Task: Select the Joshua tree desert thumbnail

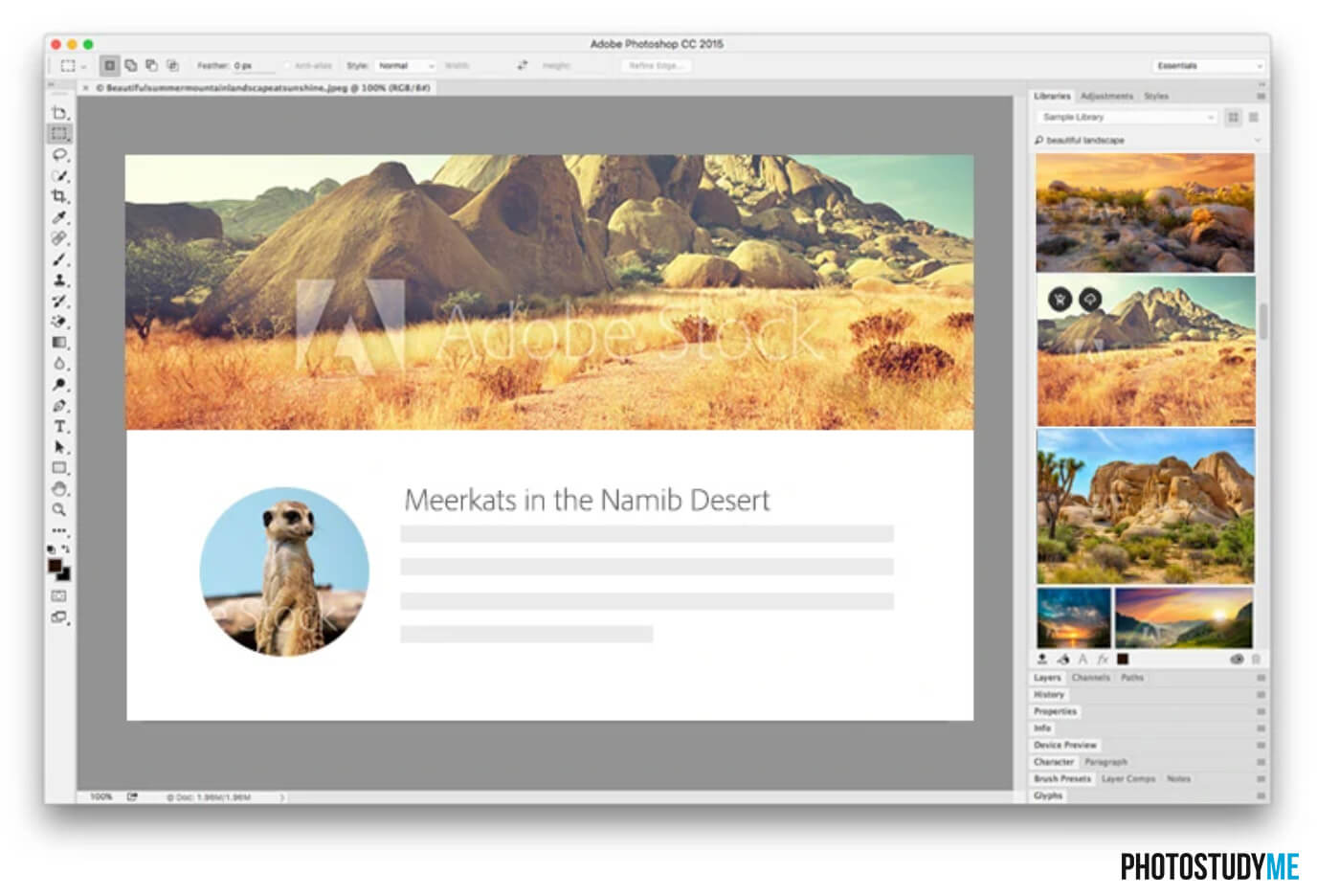Action: [1145, 506]
